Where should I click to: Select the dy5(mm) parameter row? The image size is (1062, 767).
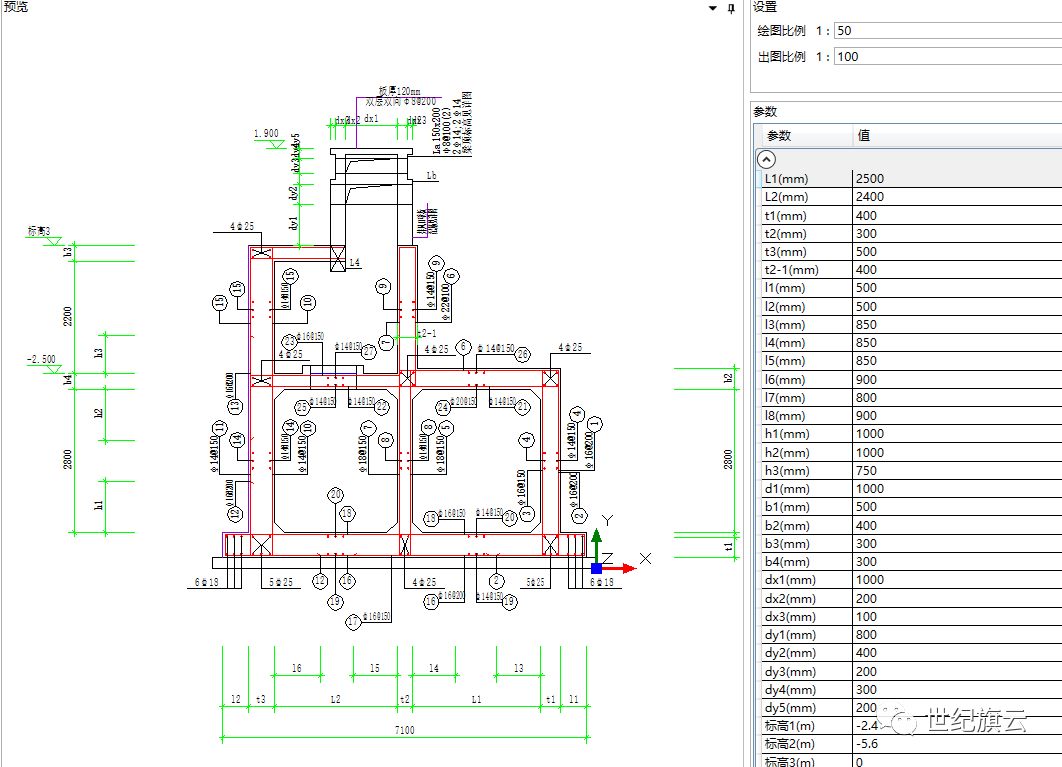(x=912, y=708)
